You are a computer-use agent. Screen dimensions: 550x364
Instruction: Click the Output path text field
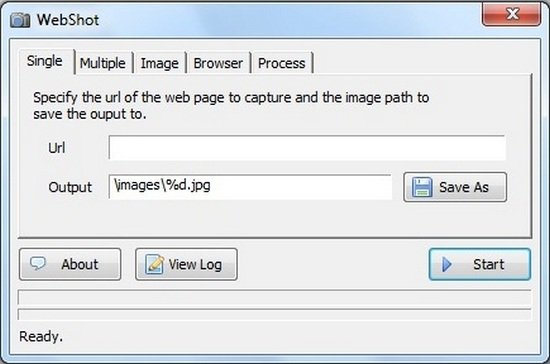click(250, 187)
